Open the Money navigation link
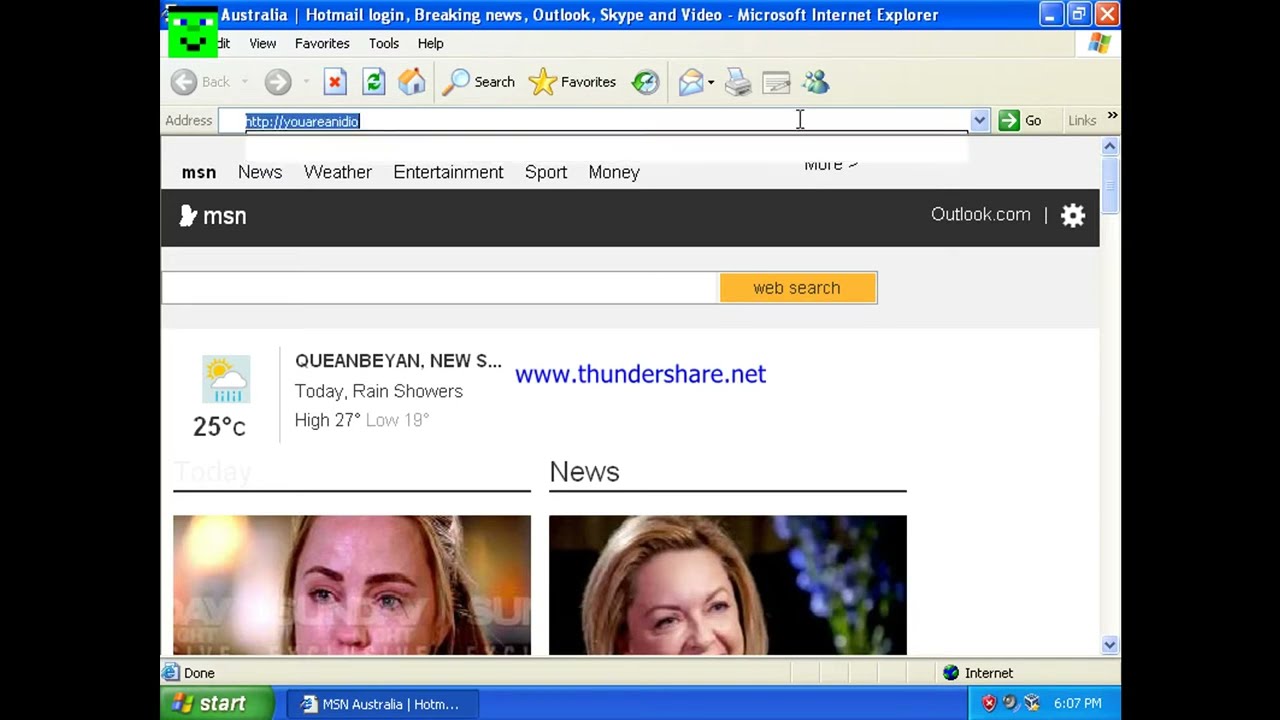This screenshot has width=1280, height=720. 614,172
